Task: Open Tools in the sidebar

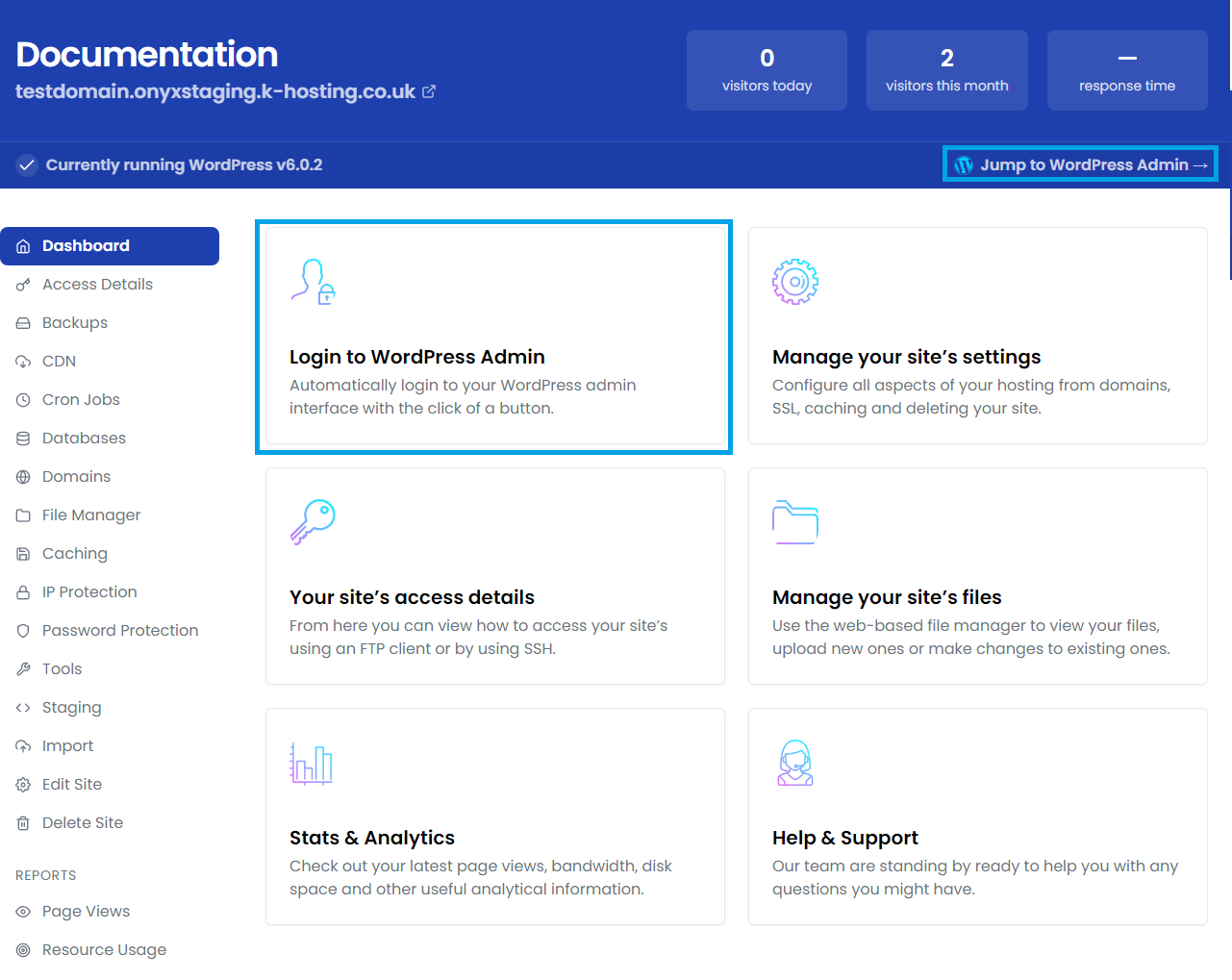Action: click(x=110, y=669)
